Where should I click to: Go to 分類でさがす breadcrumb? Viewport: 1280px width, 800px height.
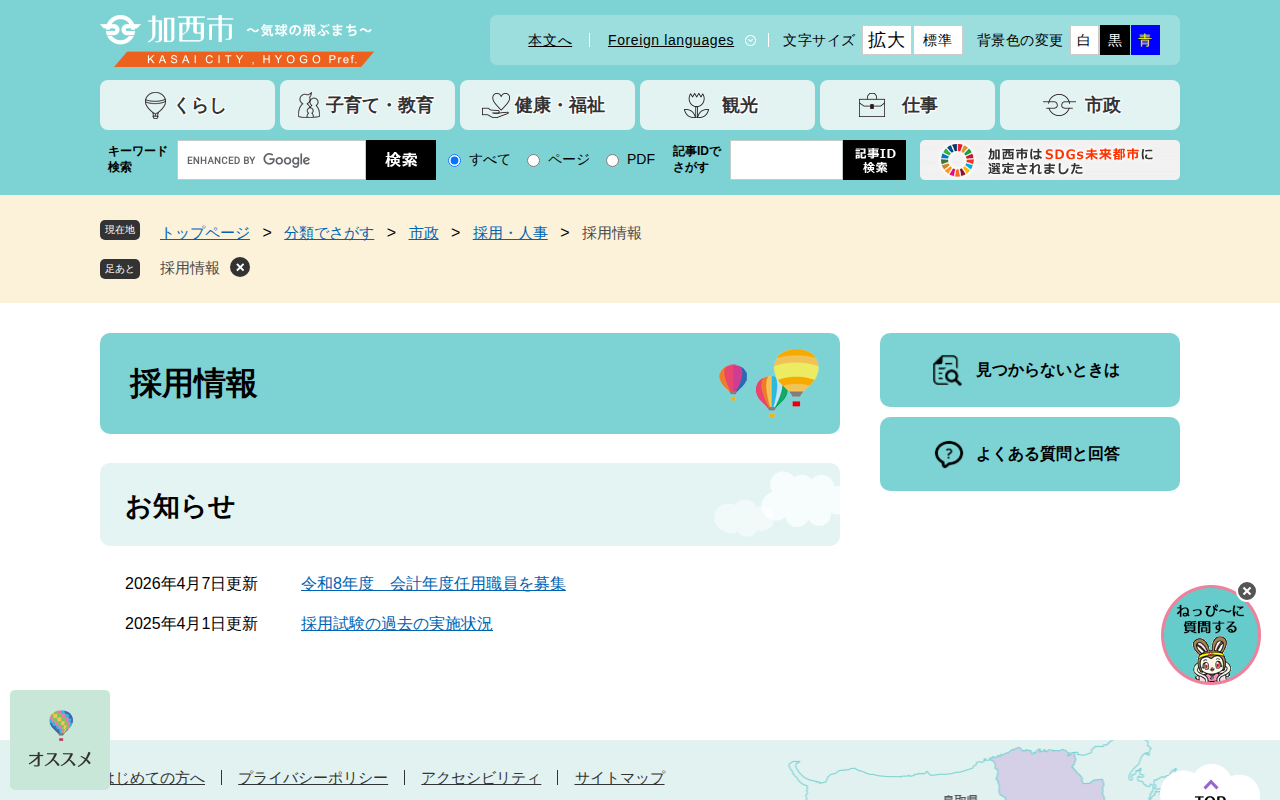(329, 233)
